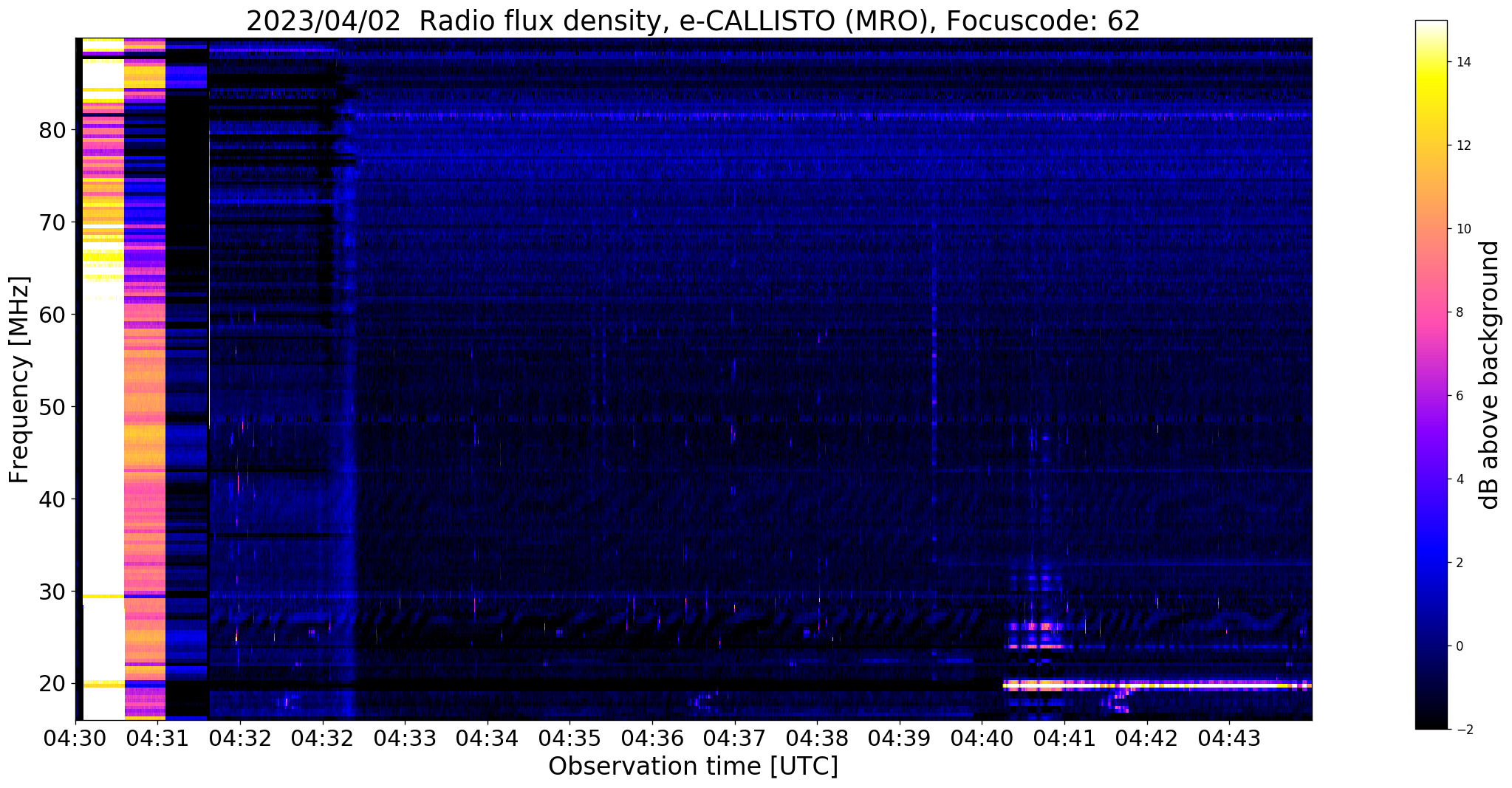The image size is (1512, 788).
Task: Click the 'Frequency [MHz]' y-axis label
Action: point(20,380)
